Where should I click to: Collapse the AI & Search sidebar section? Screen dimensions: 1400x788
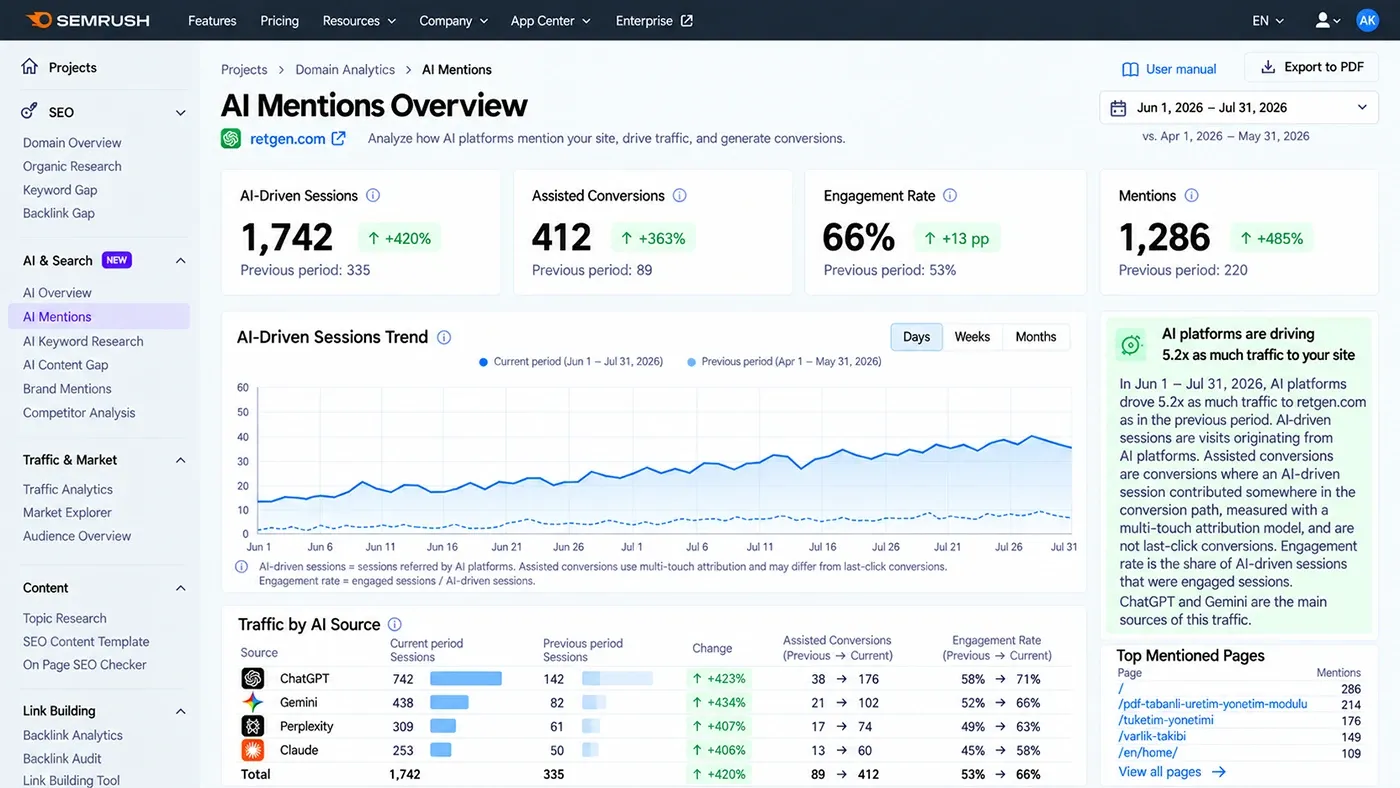point(181,261)
